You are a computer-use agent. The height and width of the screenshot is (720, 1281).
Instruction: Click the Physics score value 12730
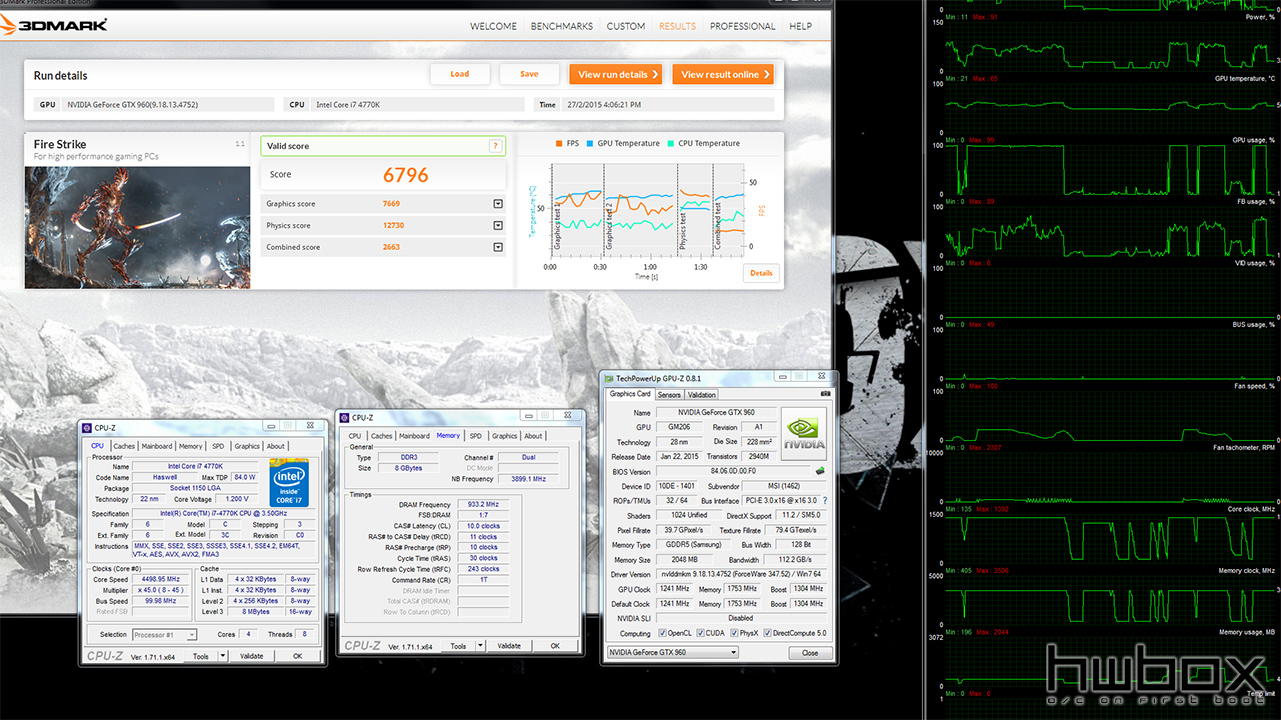click(393, 226)
